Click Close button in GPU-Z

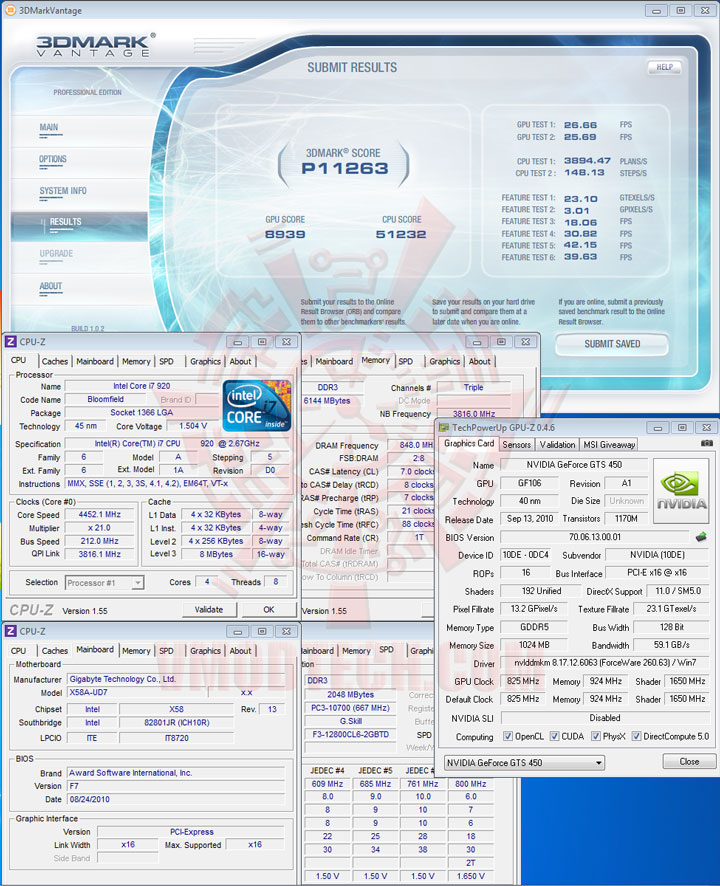pos(689,762)
